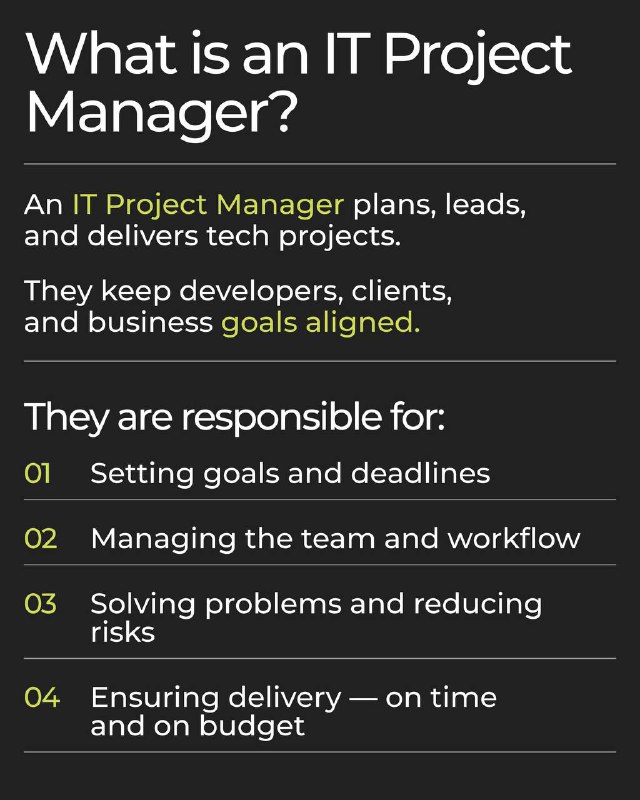Click the word 'An' starting the intro
The width and height of the screenshot is (640, 800).
pos(43,205)
